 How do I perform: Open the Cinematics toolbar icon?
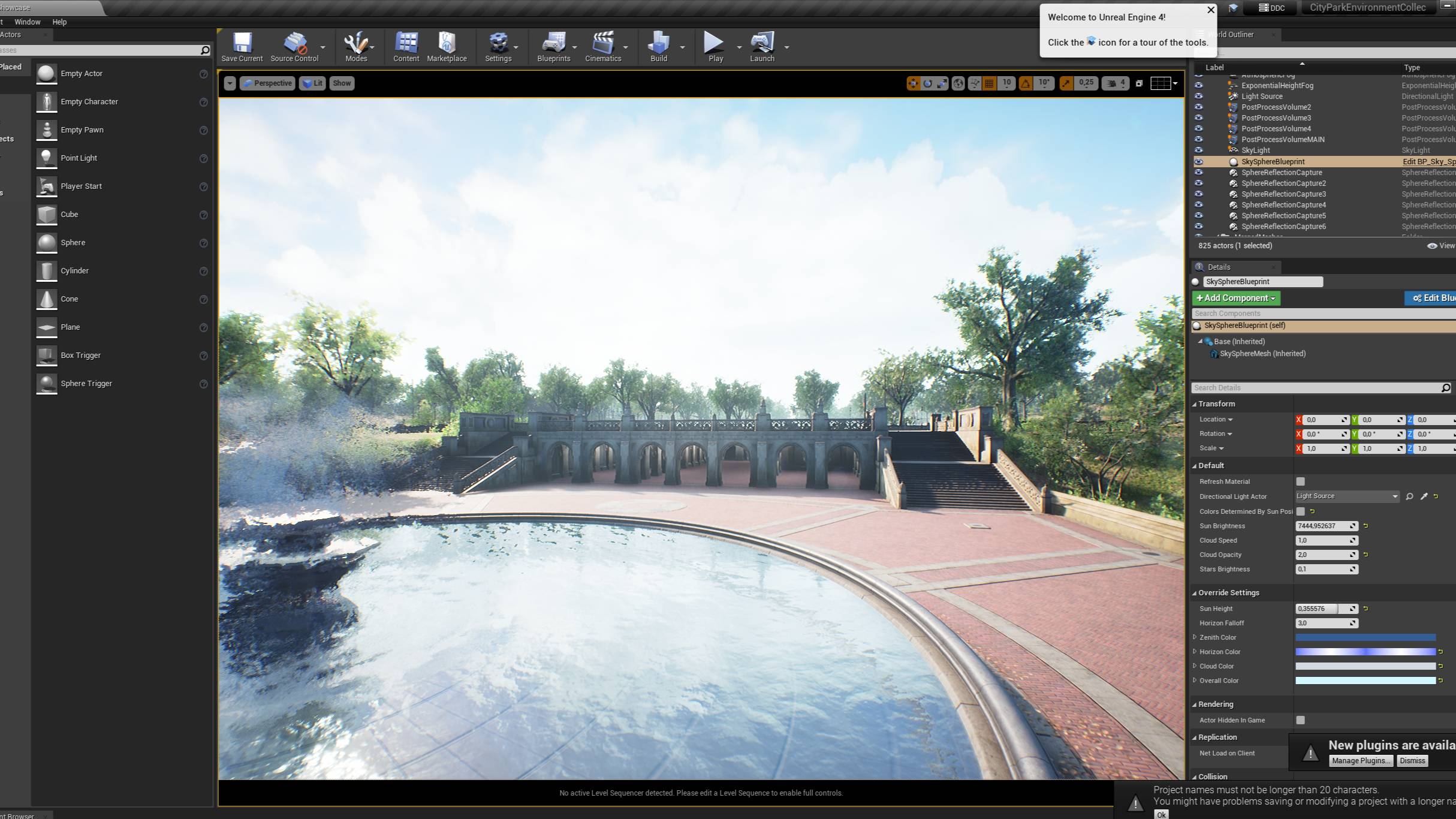point(602,47)
